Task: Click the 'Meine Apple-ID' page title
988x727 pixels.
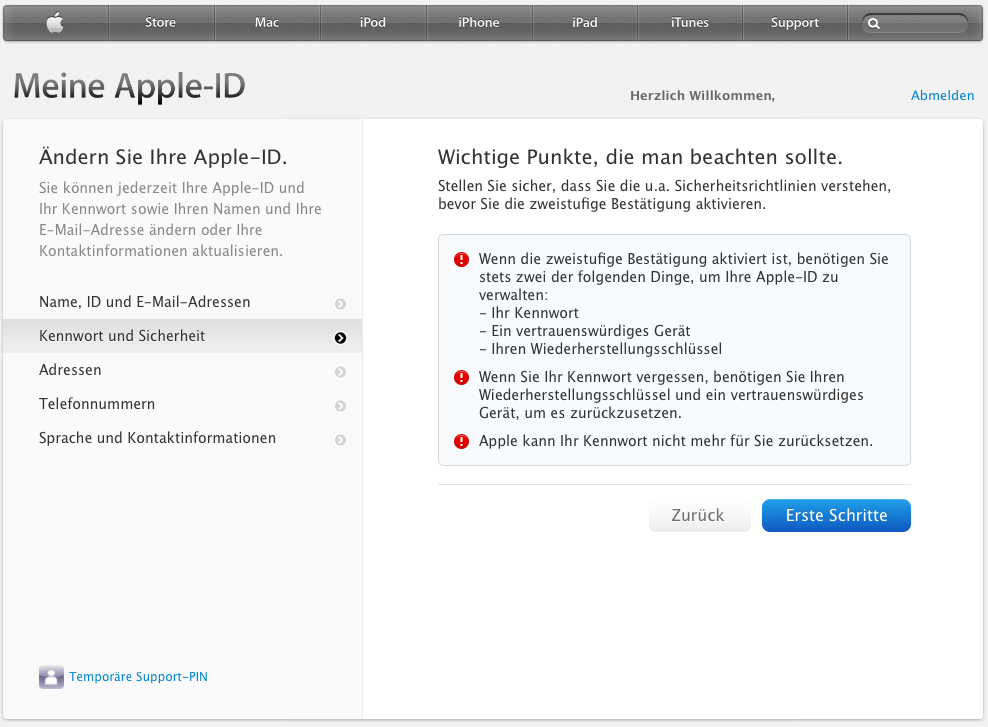Action: coord(129,86)
